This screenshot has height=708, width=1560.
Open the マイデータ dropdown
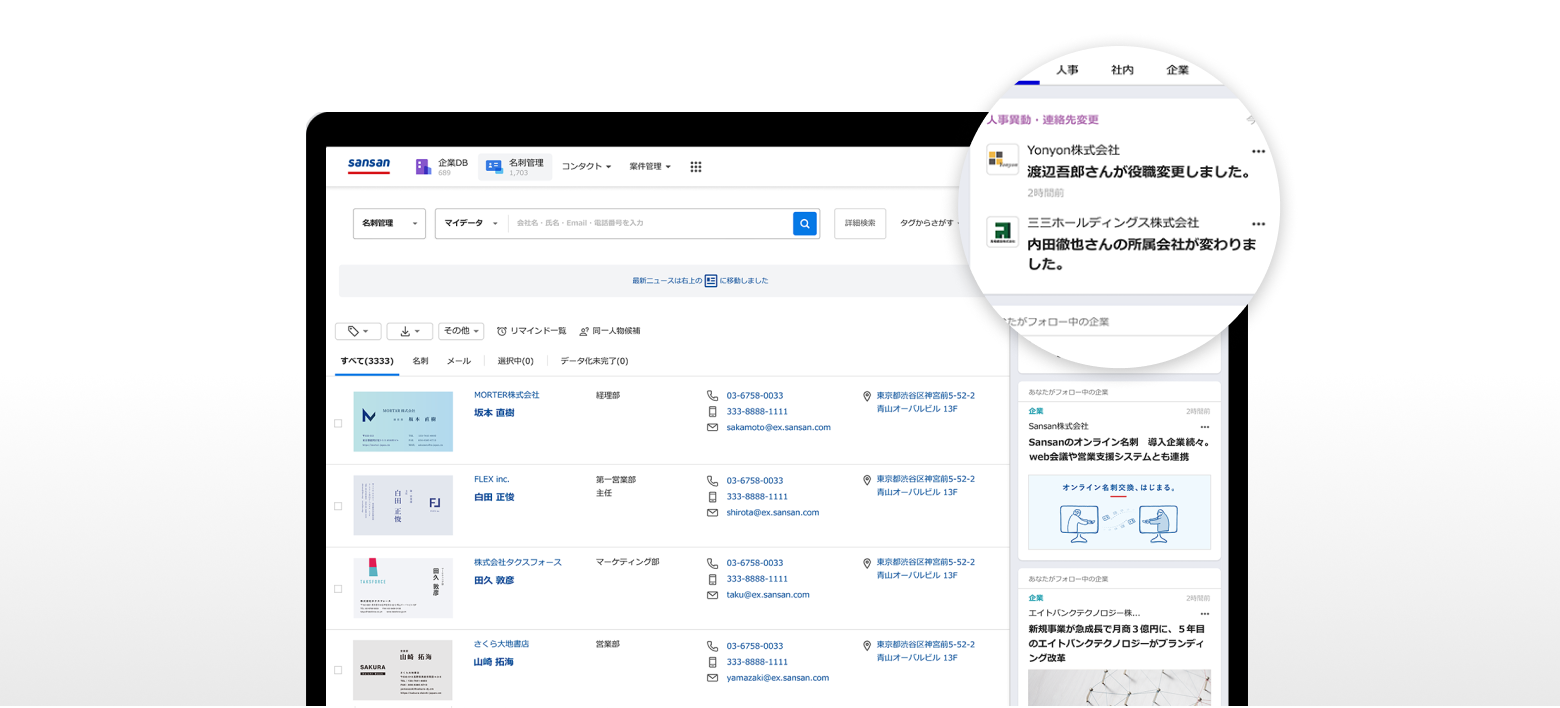click(x=471, y=223)
